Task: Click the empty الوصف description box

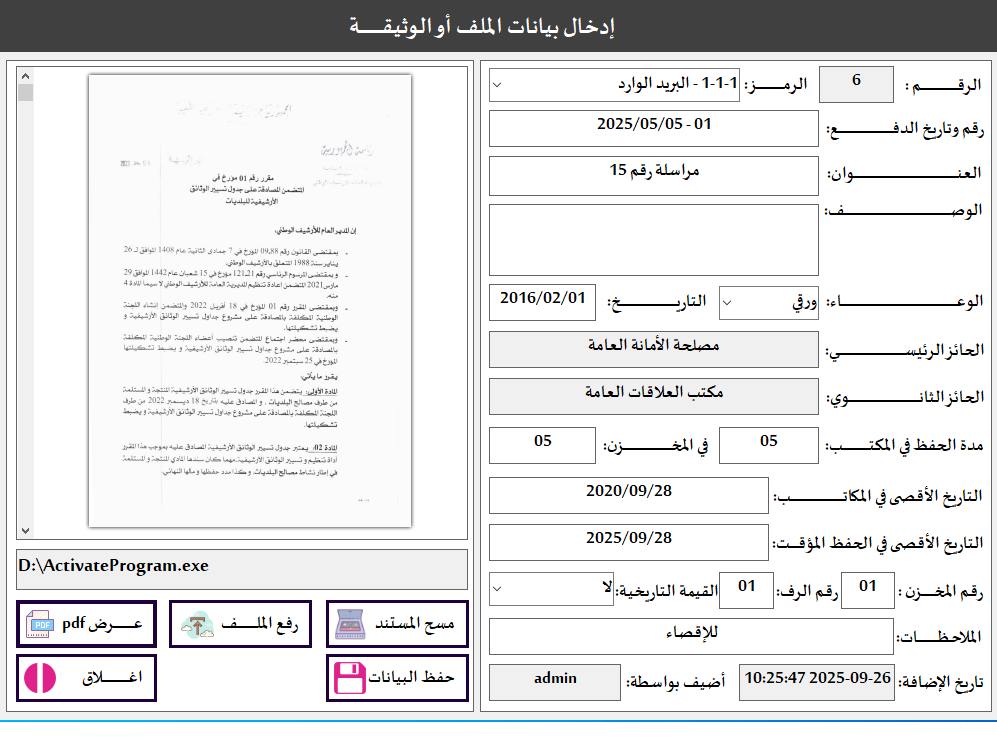Action: [x=654, y=240]
